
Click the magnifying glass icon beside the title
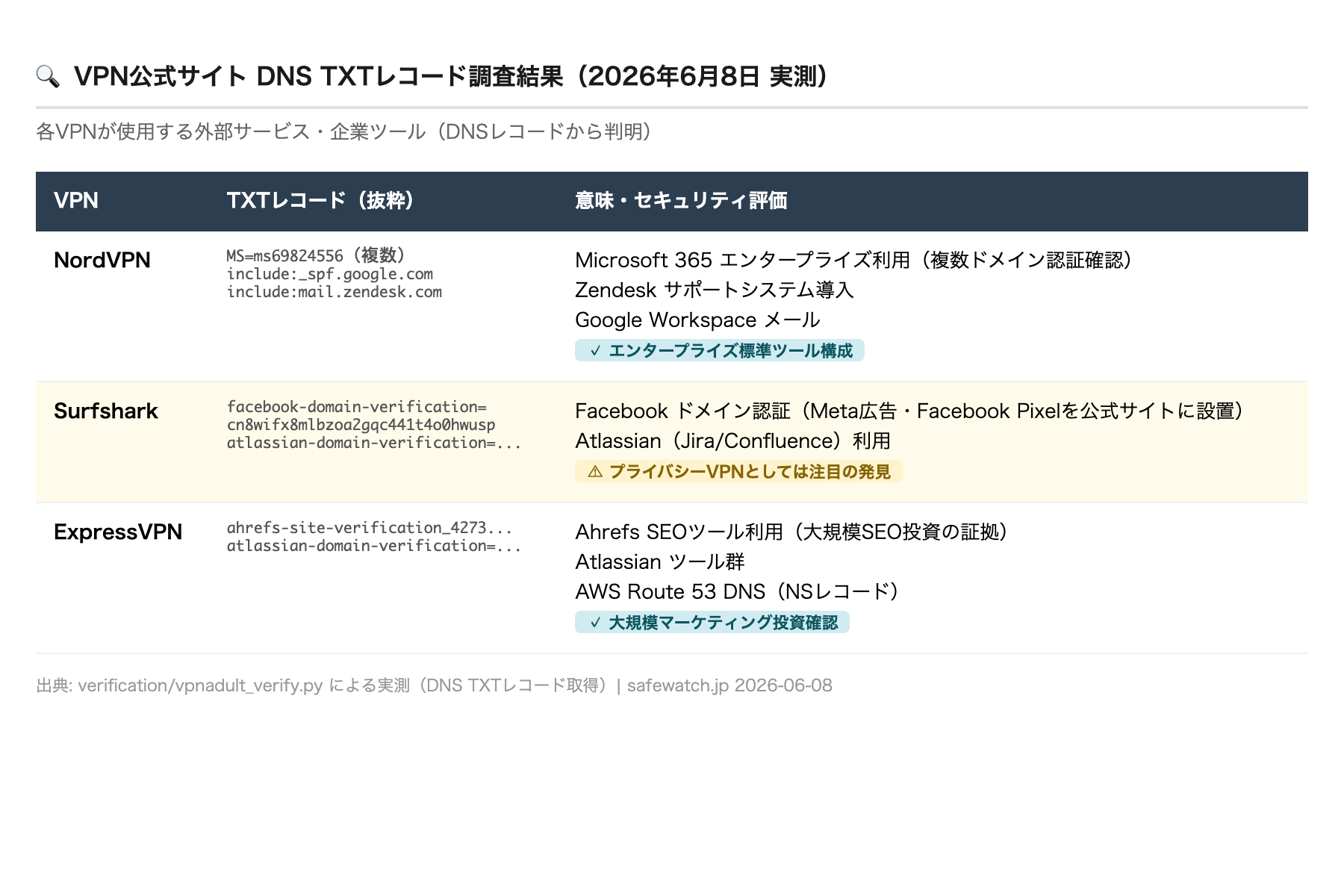pos(48,76)
